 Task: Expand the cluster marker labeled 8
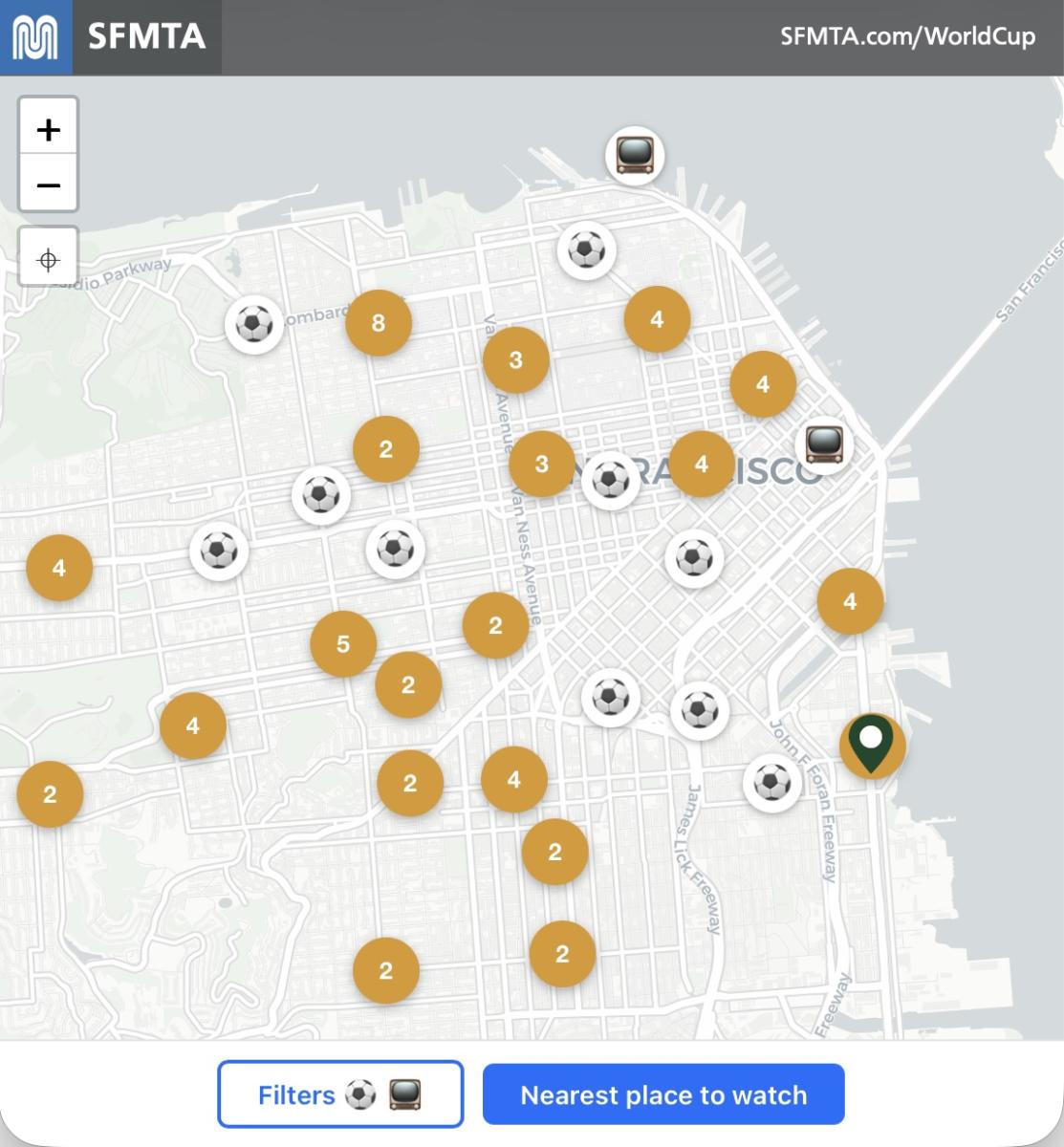click(x=379, y=323)
